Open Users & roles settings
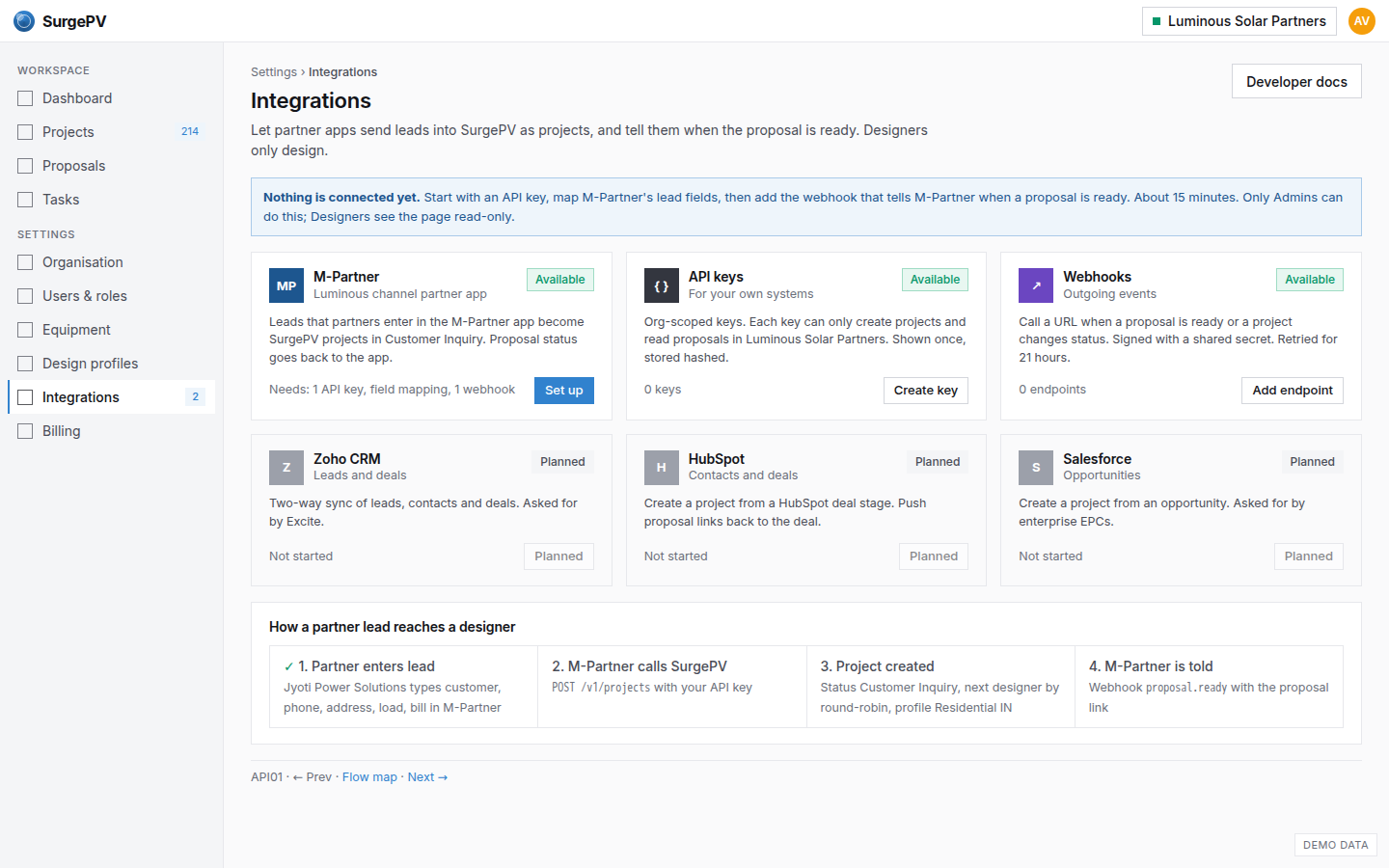Viewport: 1389px width, 868px height. 111,296
